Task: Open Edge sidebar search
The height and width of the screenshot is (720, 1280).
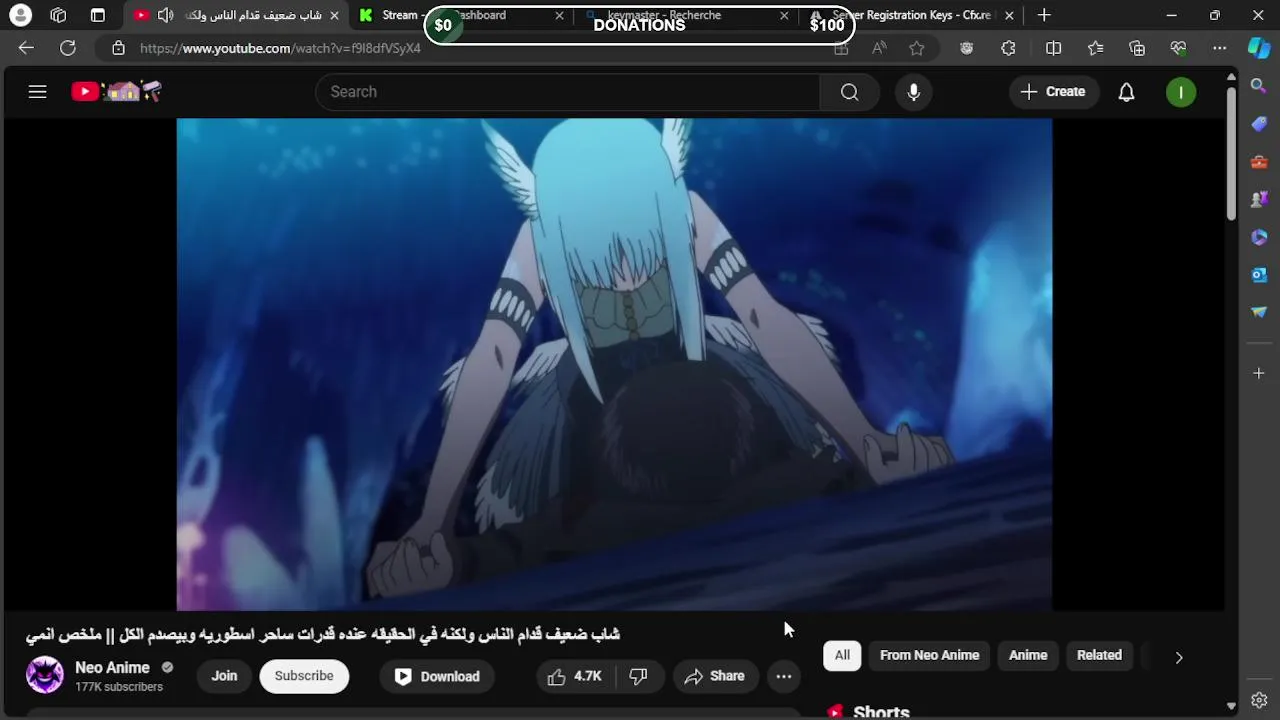Action: click(1259, 87)
